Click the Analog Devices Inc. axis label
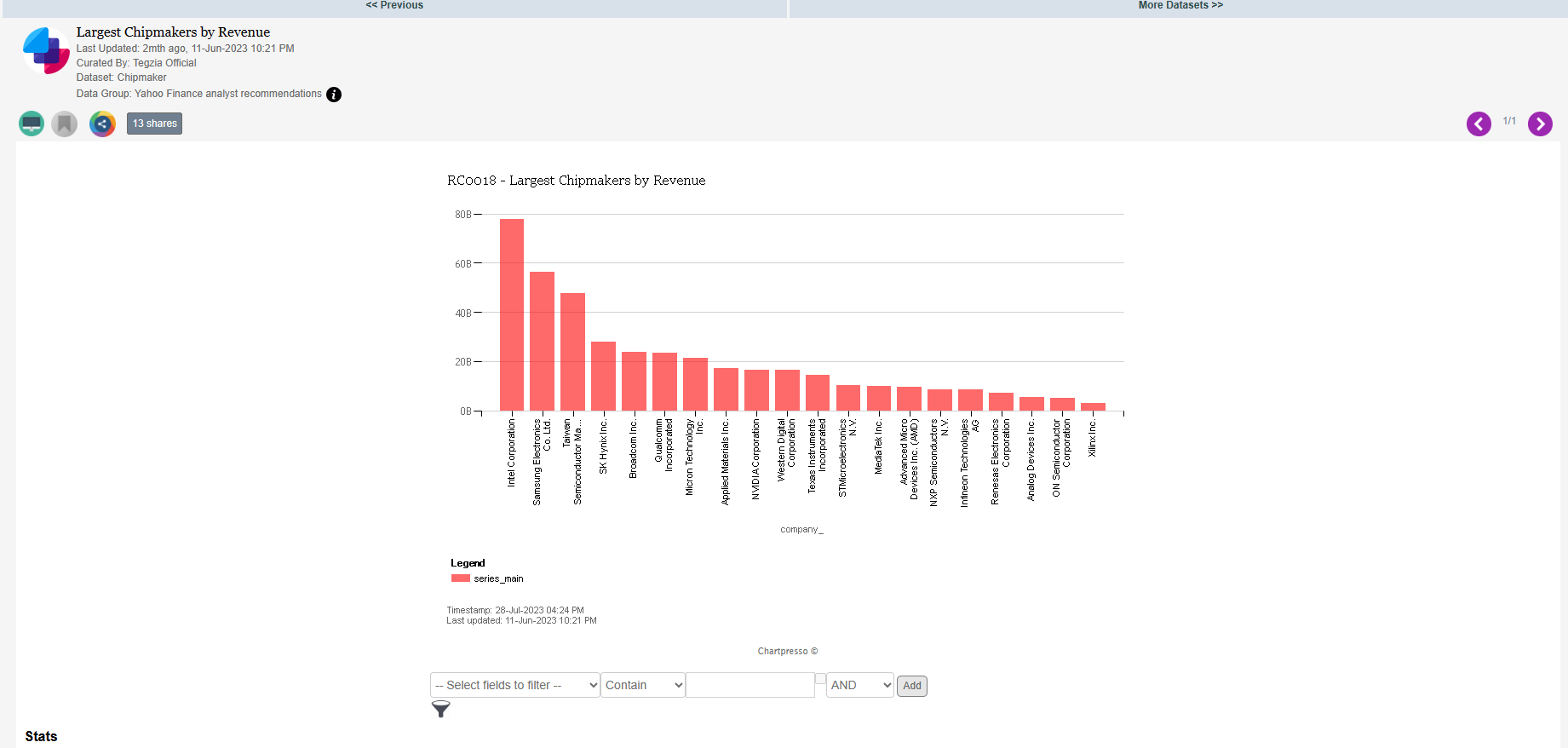Viewport: 1568px width, 748px height. click(x=1031, y=459)
